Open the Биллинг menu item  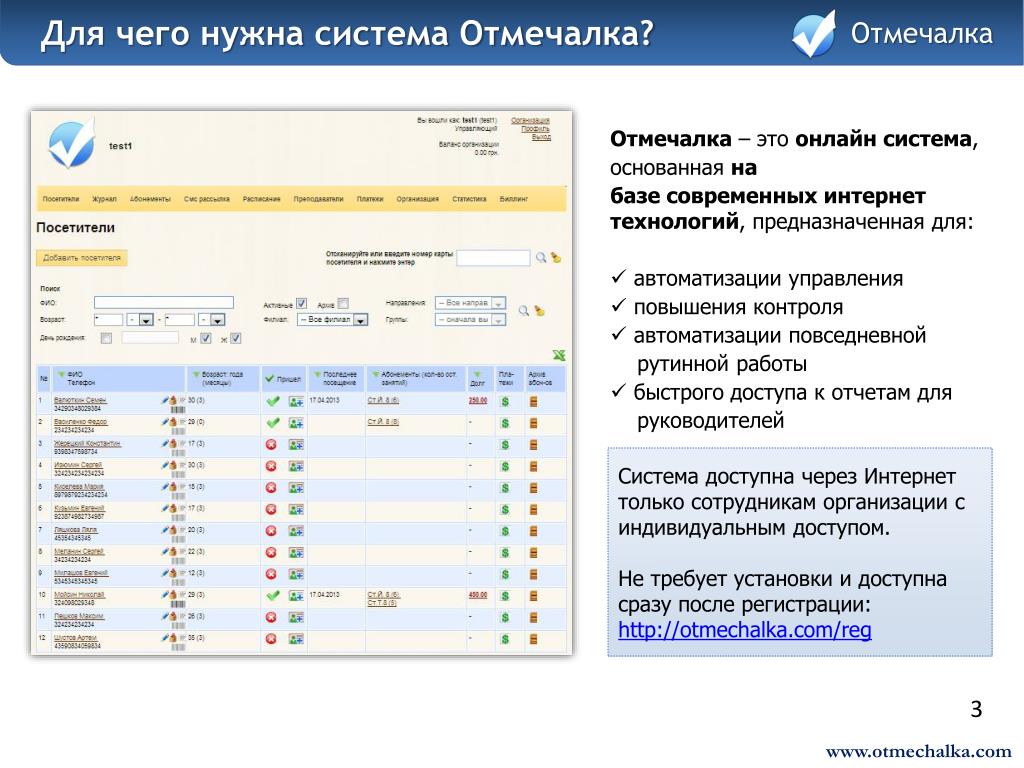tap(513, 199)
